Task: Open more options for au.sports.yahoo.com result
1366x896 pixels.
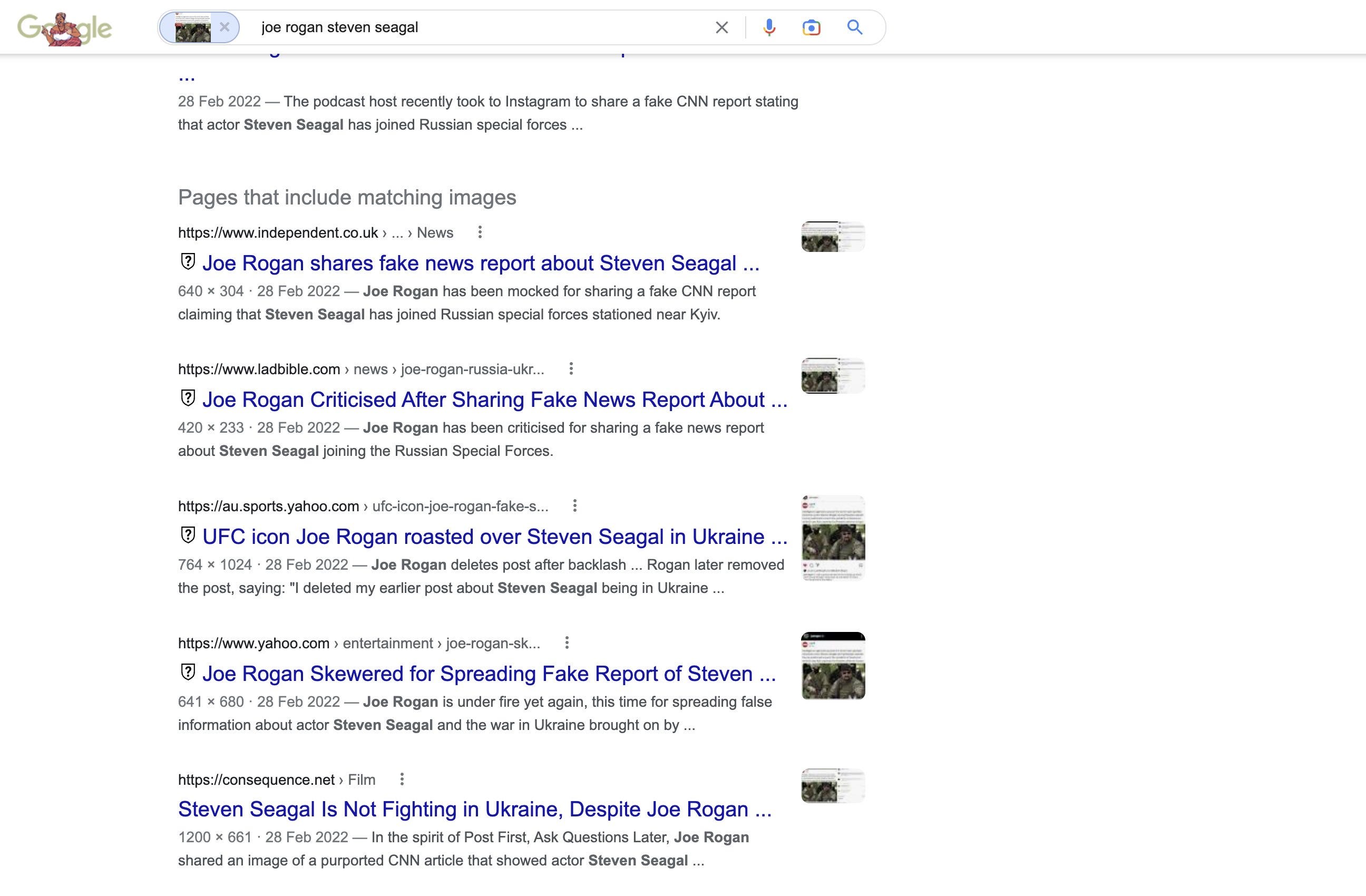Action: coord(574,505)
